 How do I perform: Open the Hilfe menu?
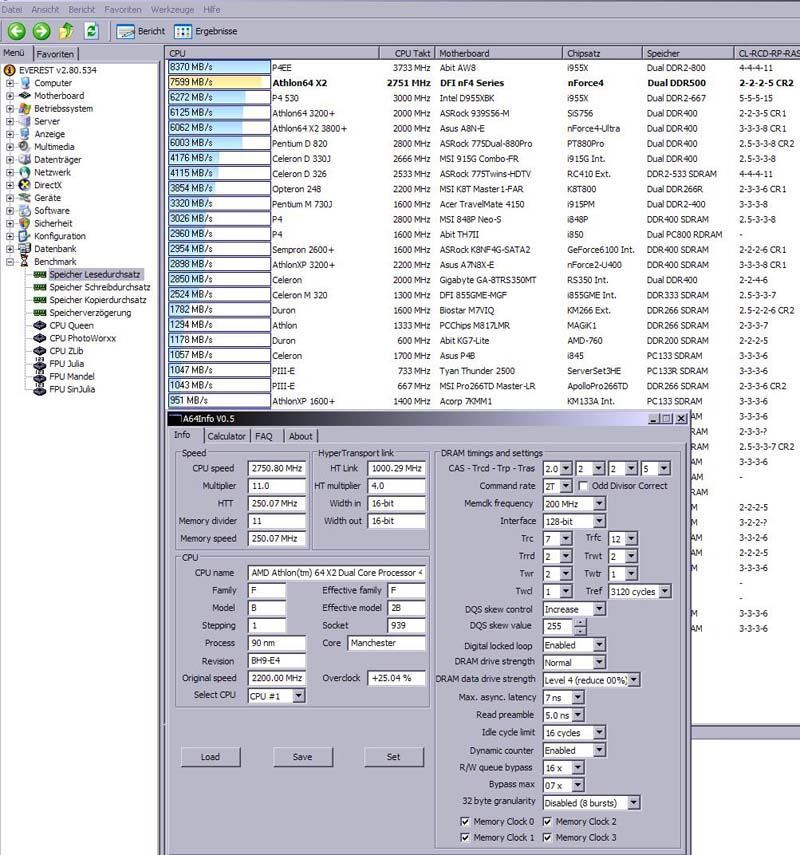coord(212,9)
